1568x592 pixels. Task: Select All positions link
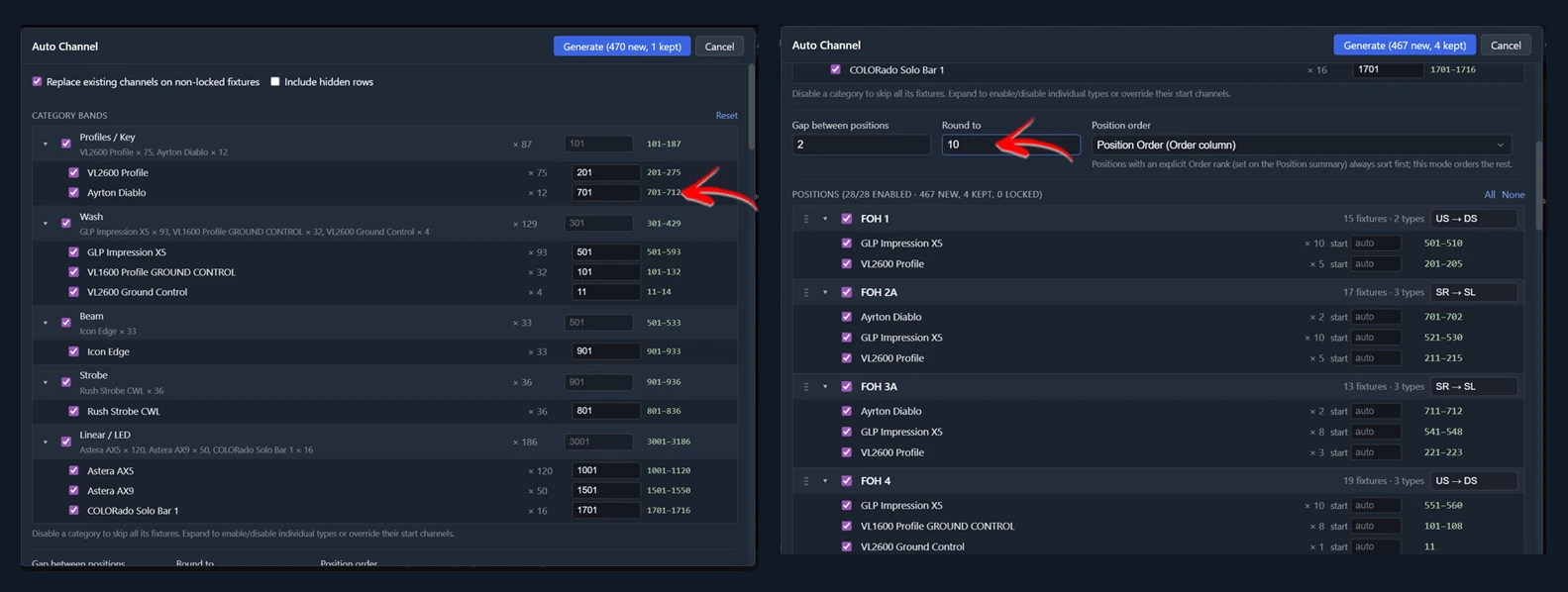[1490, 195]
